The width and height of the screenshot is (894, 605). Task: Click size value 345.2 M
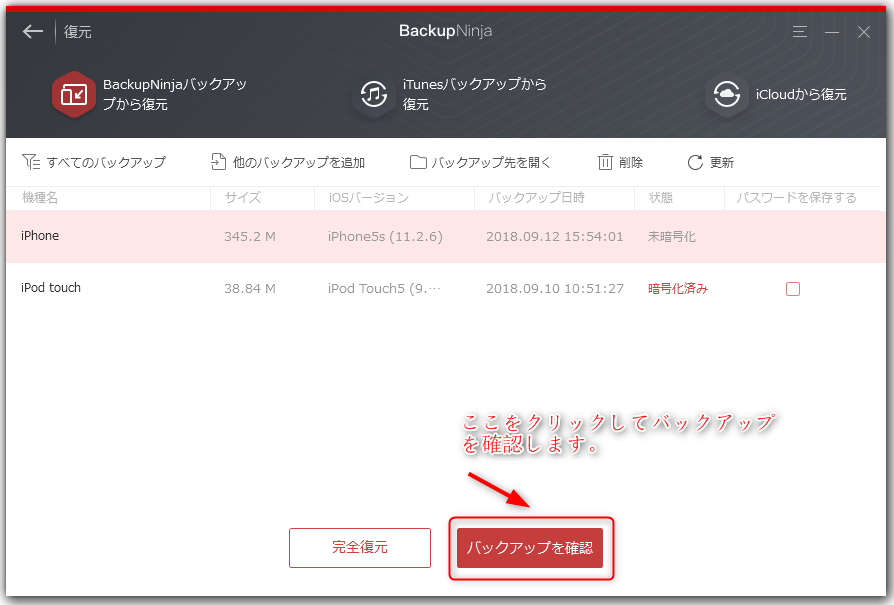coord(250,236)
